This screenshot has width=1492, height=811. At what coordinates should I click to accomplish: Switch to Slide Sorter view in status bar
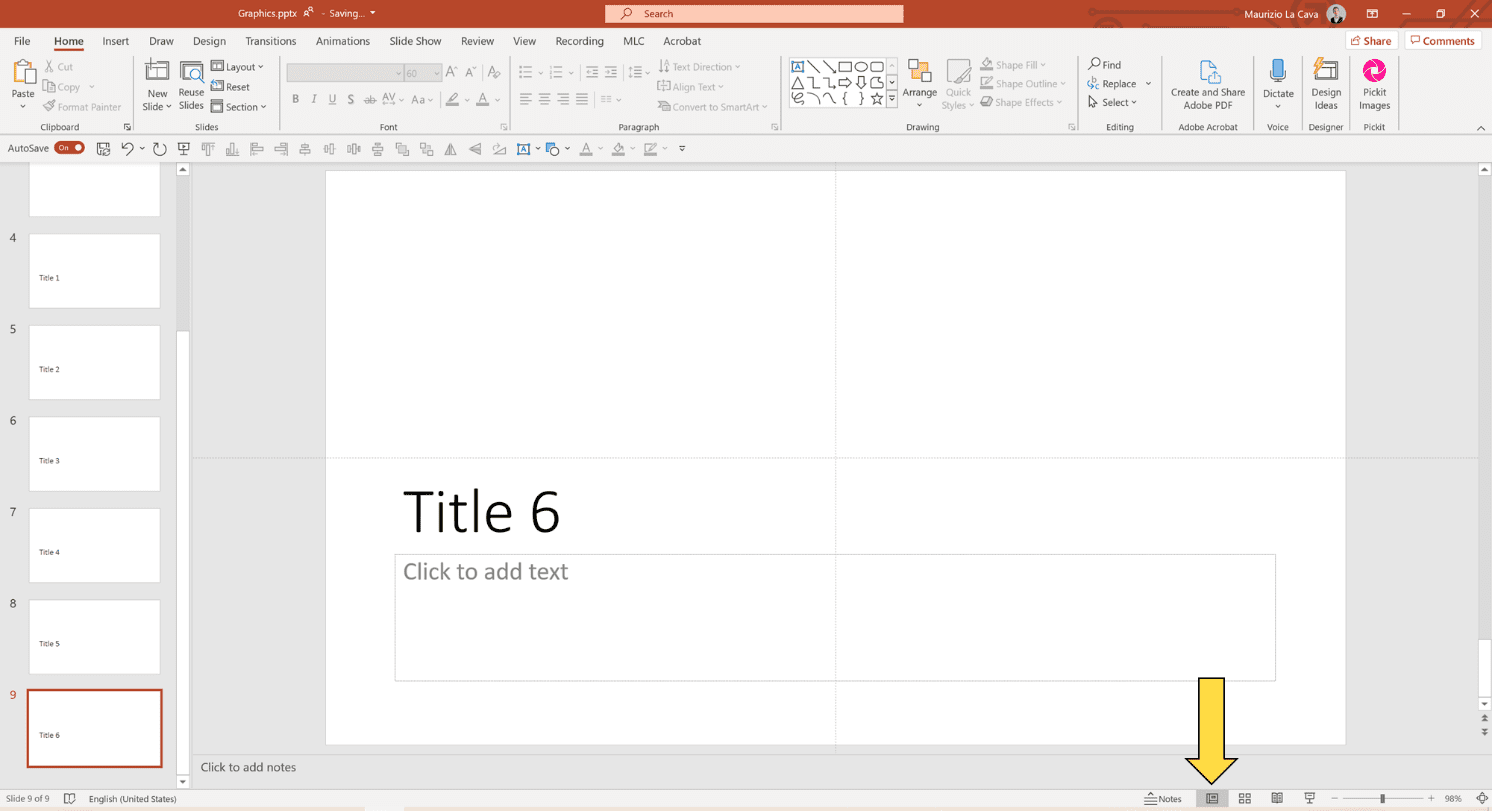1245,799
